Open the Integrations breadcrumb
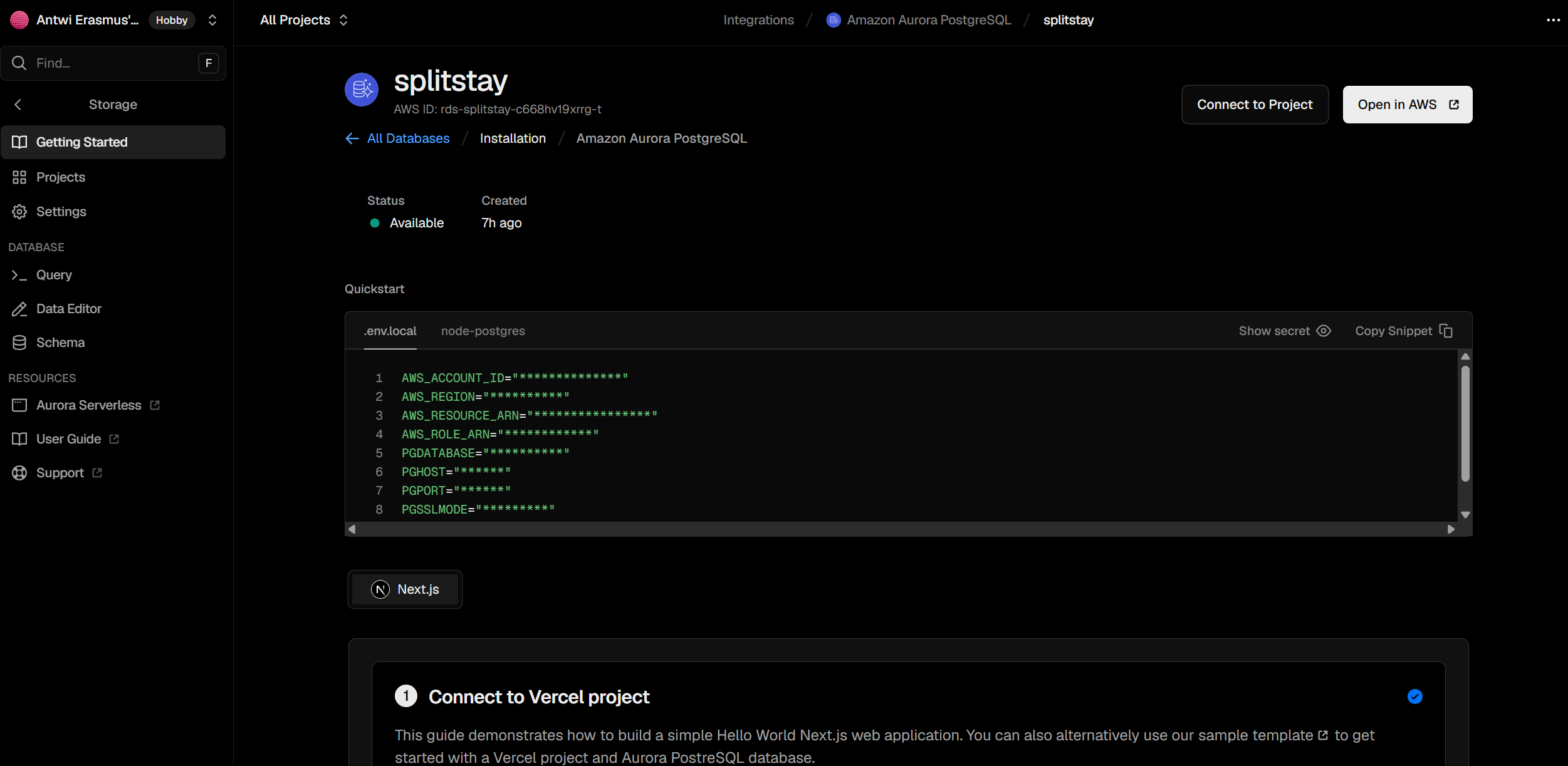1568x766 pixels. (758, 20)
